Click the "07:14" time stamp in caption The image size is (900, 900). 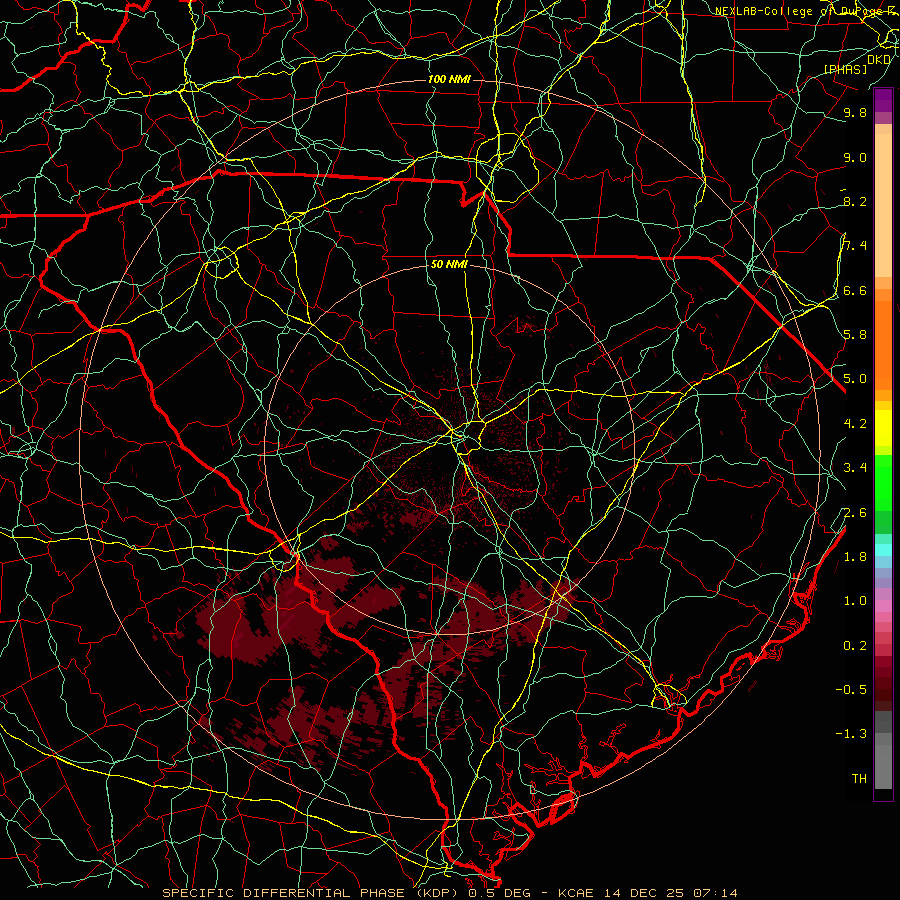click(x=715, y=893)
